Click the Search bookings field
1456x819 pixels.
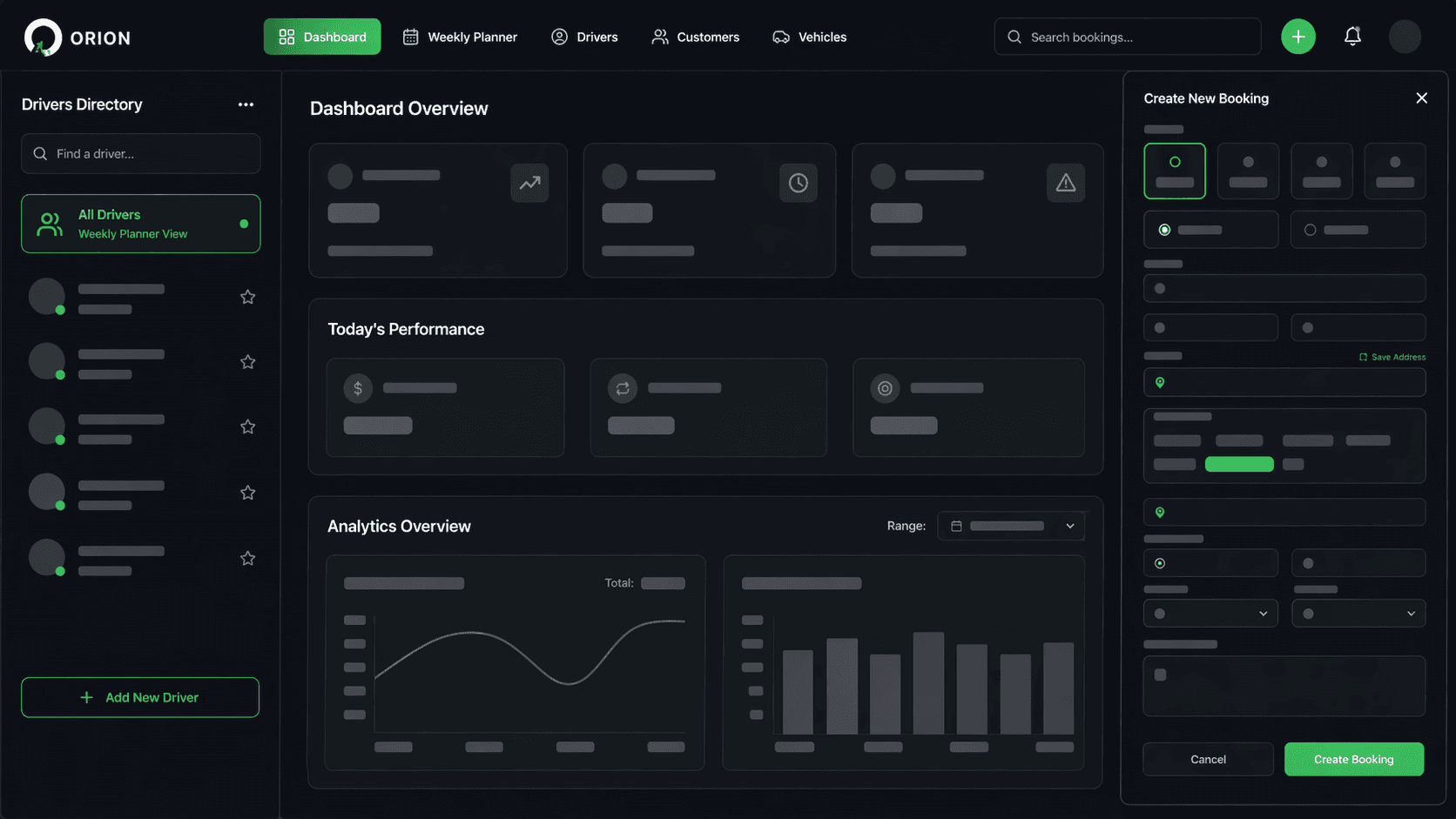pyautogui.click(x=1128, y=37)
